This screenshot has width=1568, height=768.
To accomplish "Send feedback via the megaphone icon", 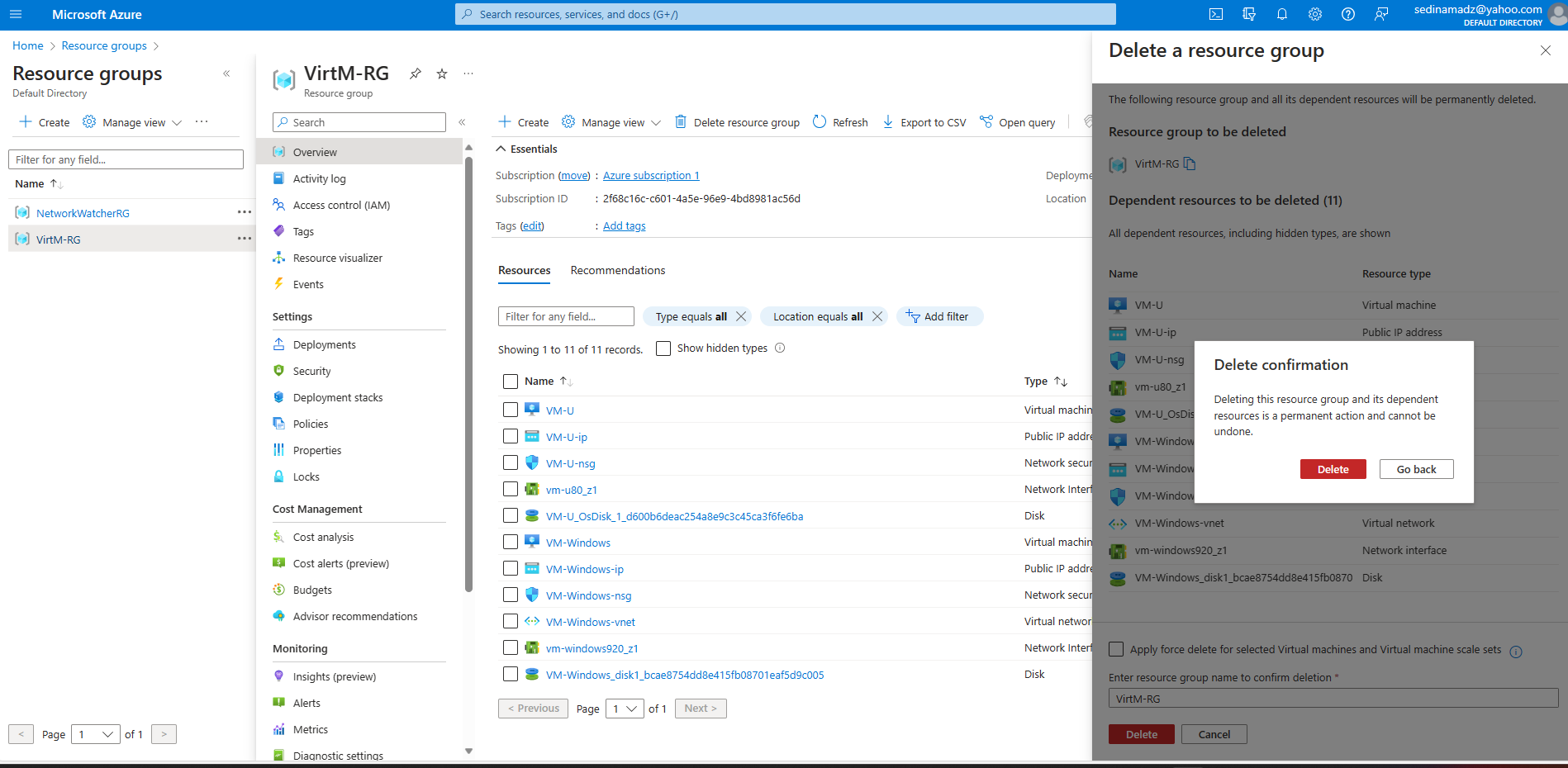I will pyautogui.click(x=1381, y=14).
